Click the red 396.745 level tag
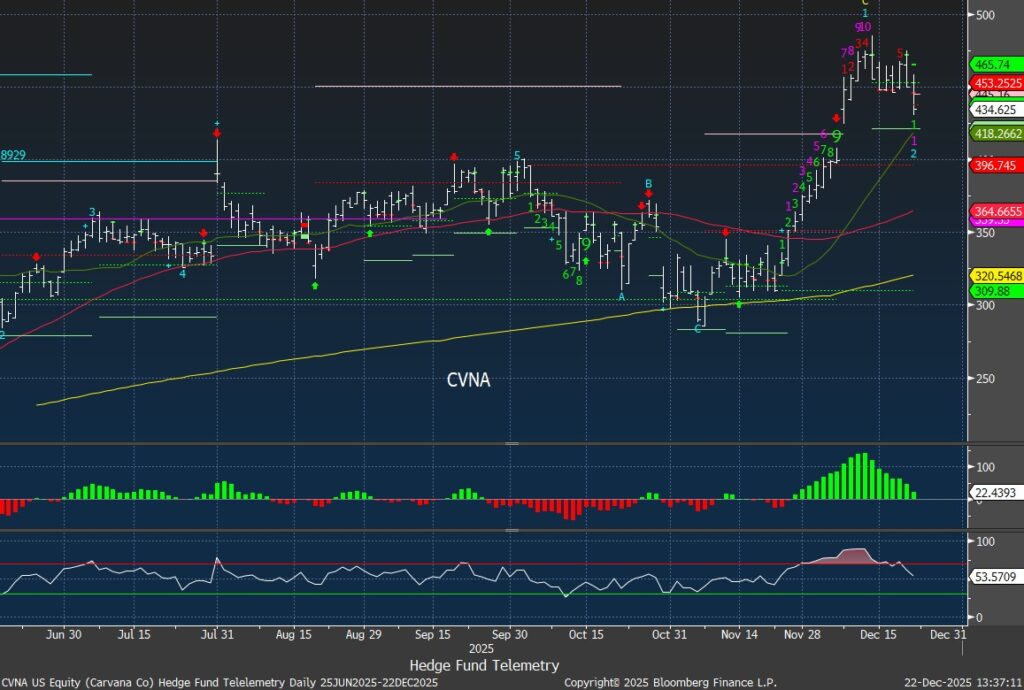The width and height of the screenshot is (1024, 690). 996,165
